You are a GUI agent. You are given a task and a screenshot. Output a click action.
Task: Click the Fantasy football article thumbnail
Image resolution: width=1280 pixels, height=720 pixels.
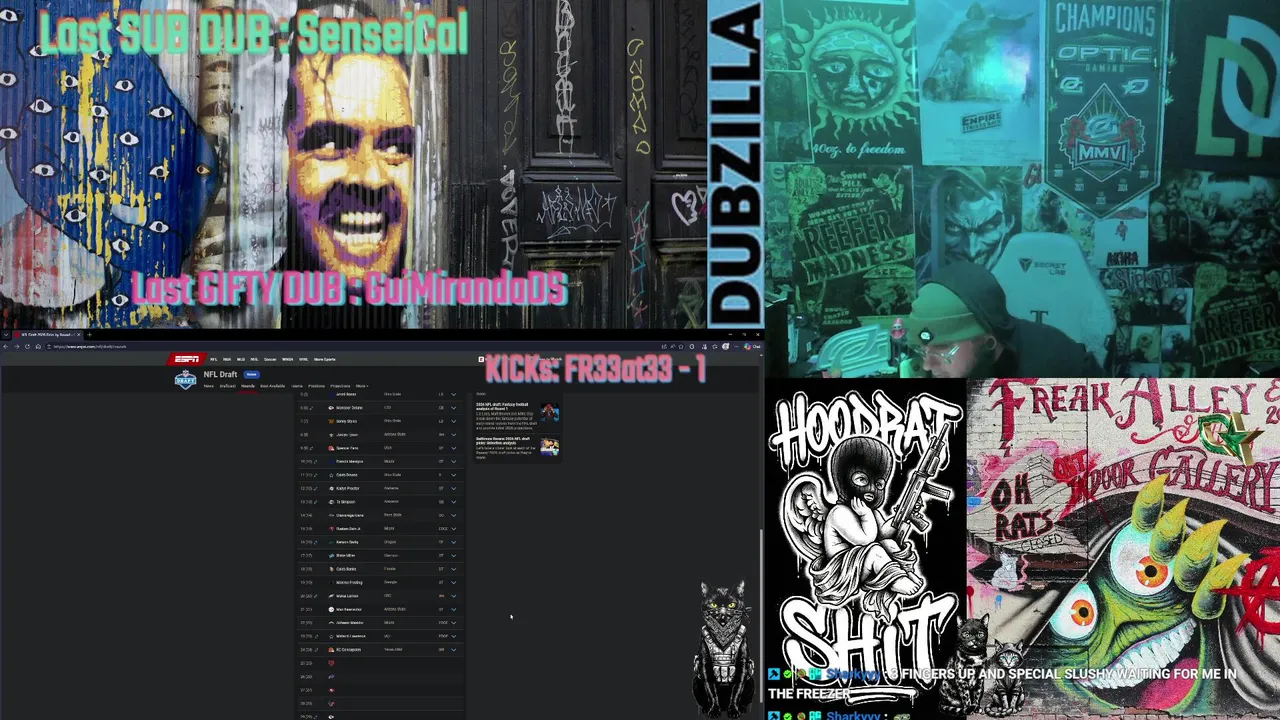click(549, 413)
